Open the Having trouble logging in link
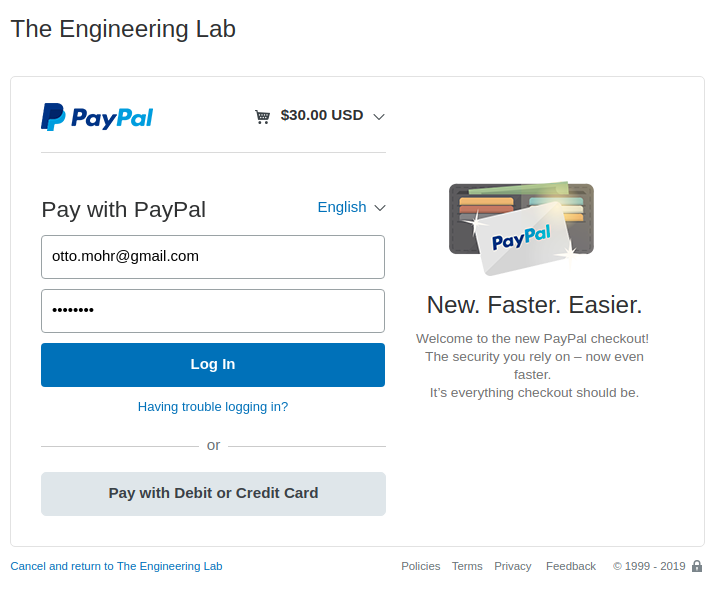The height and width of the screenshot is (591, 721). 213,407
